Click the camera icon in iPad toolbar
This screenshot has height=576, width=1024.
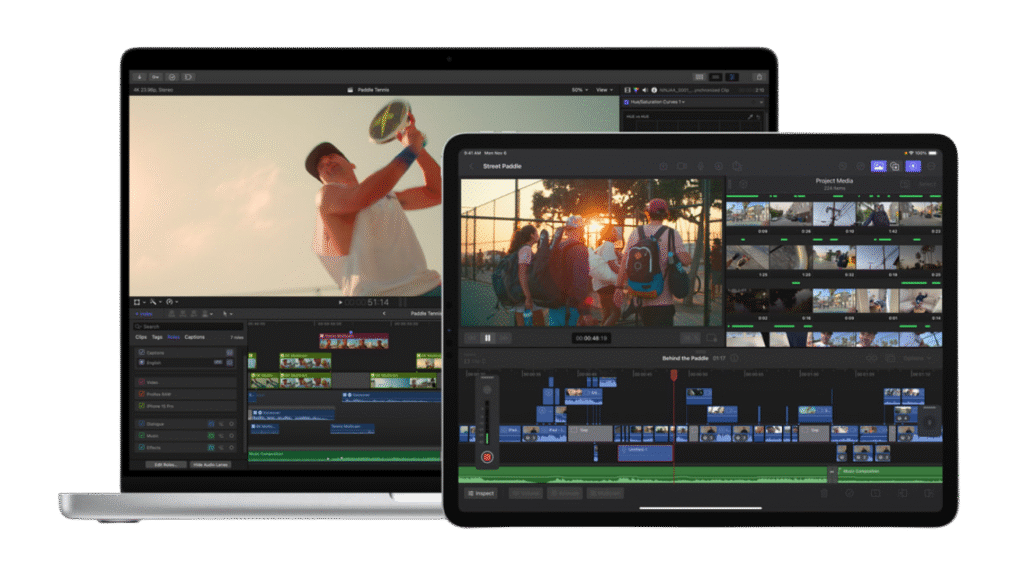coord(681,166)
